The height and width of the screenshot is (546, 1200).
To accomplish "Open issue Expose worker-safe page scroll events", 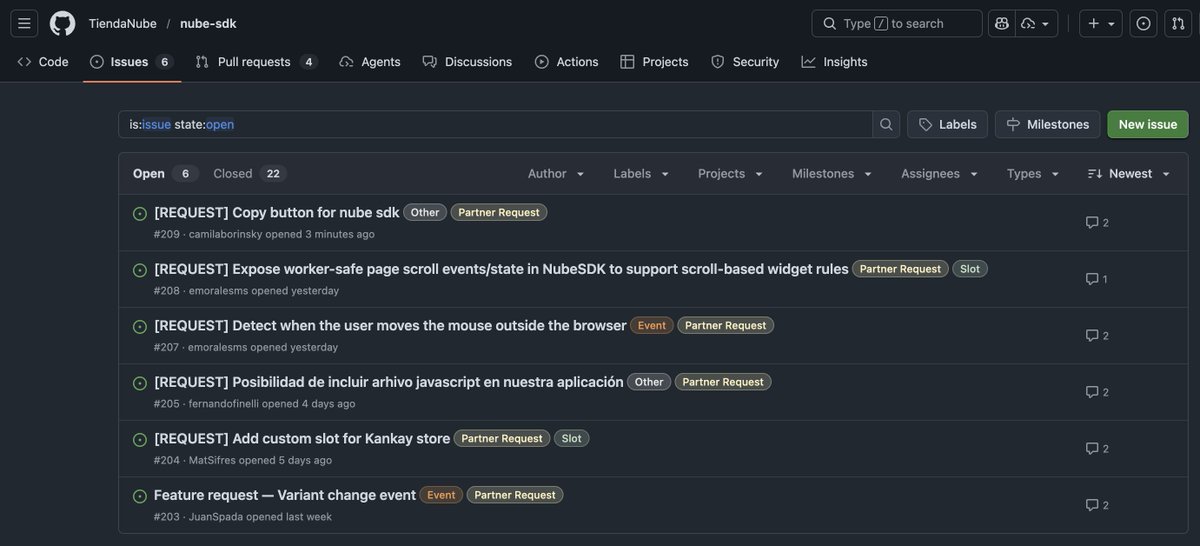I will point(501,269).
